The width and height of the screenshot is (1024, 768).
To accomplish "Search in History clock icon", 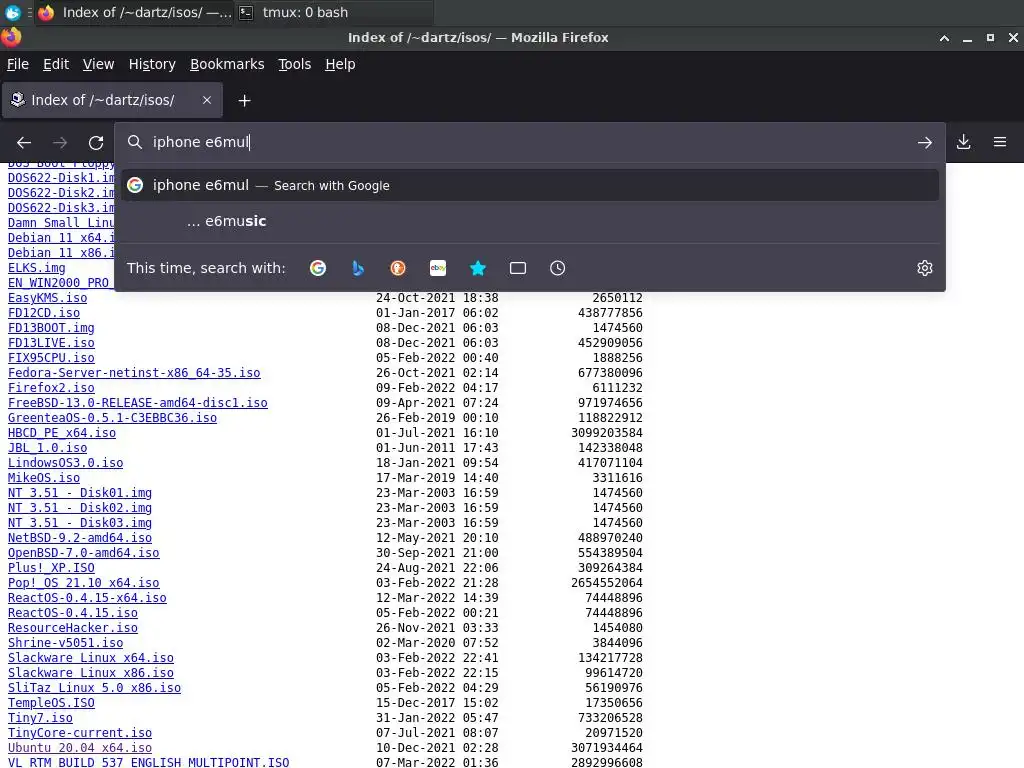I will tap(558, 268).
